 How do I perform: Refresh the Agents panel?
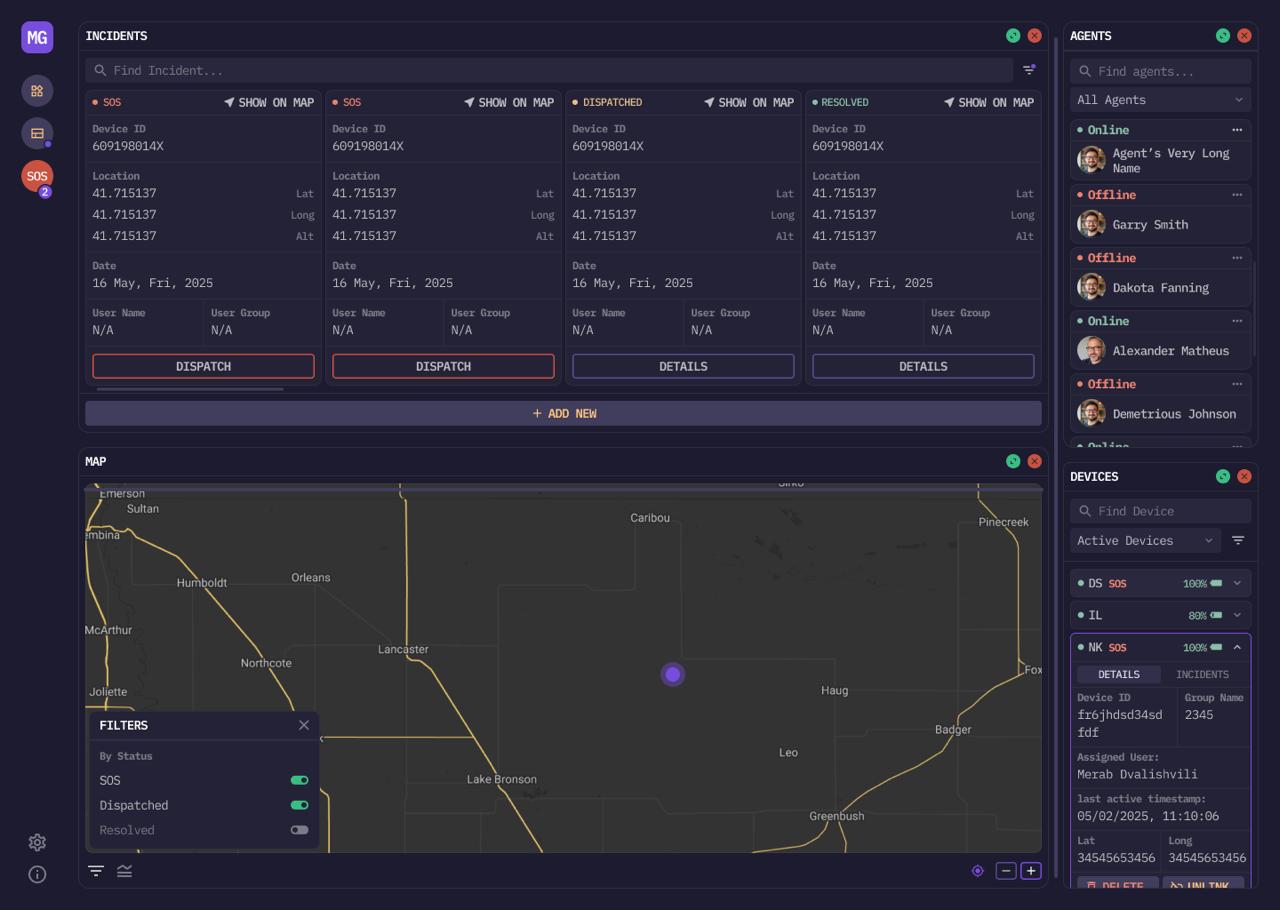click(x=1222, y=36)
